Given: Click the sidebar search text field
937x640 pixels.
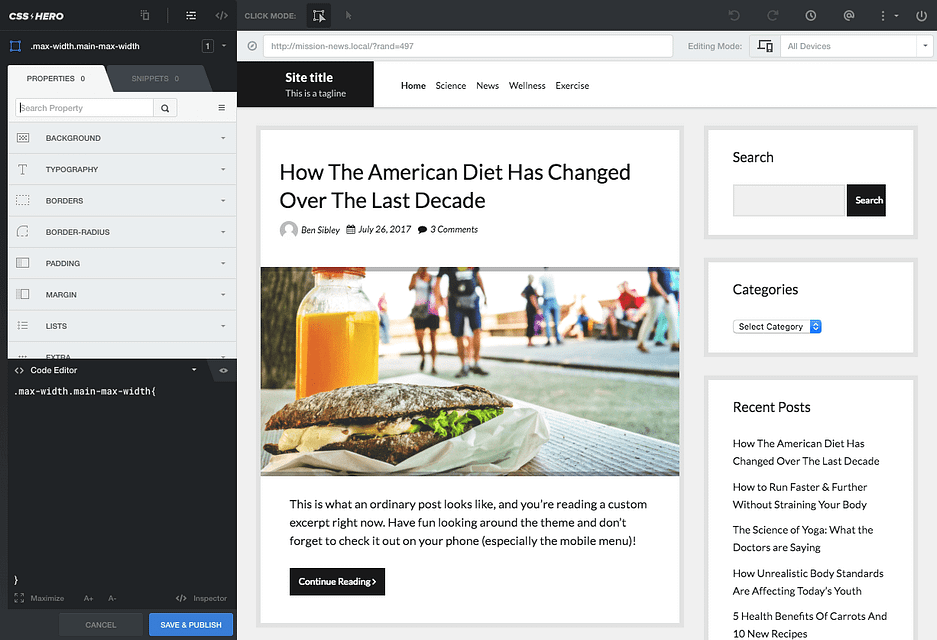Looking at the screenshot, I should click(789, 200).
